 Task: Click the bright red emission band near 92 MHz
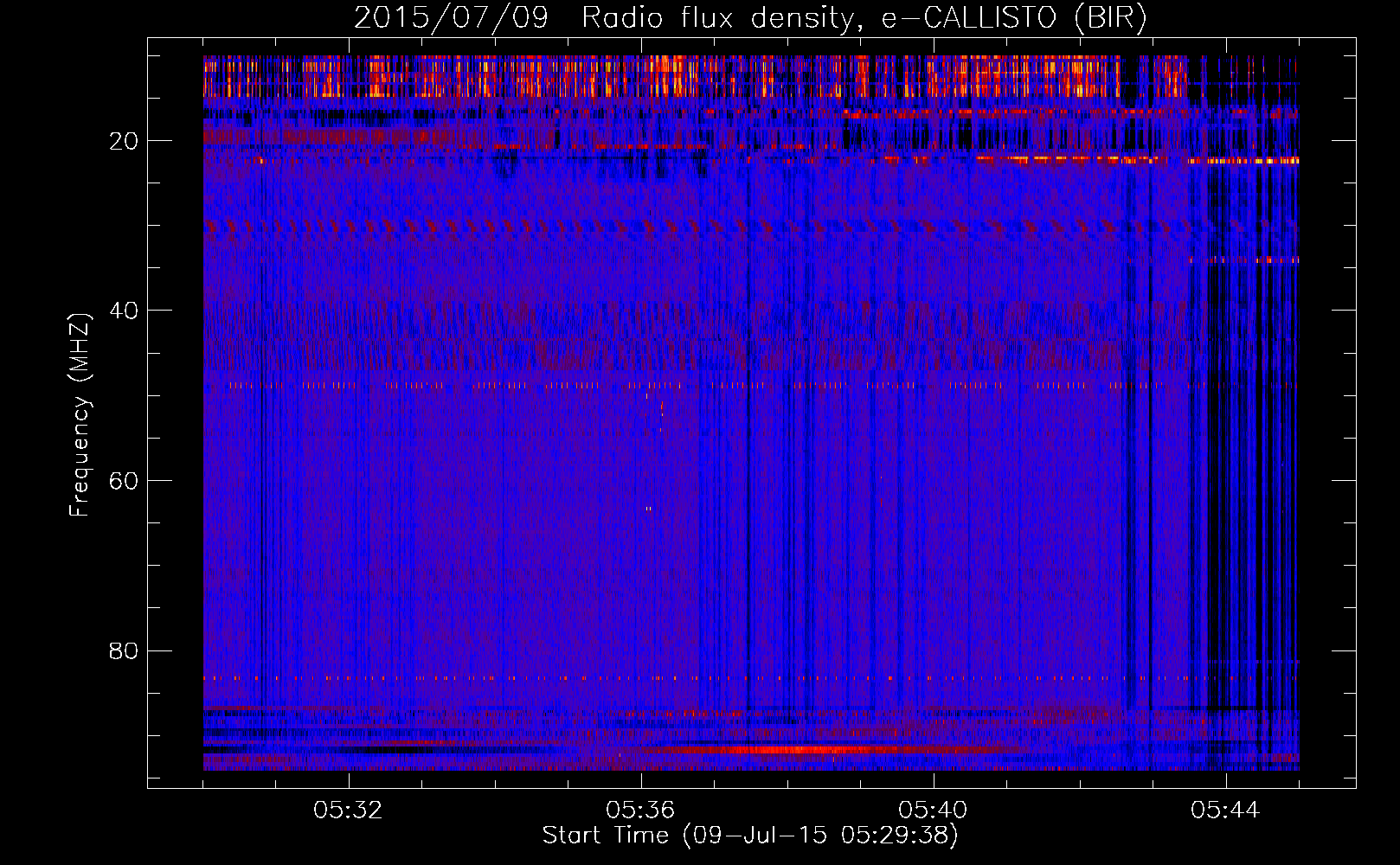[x=796, y=749]
